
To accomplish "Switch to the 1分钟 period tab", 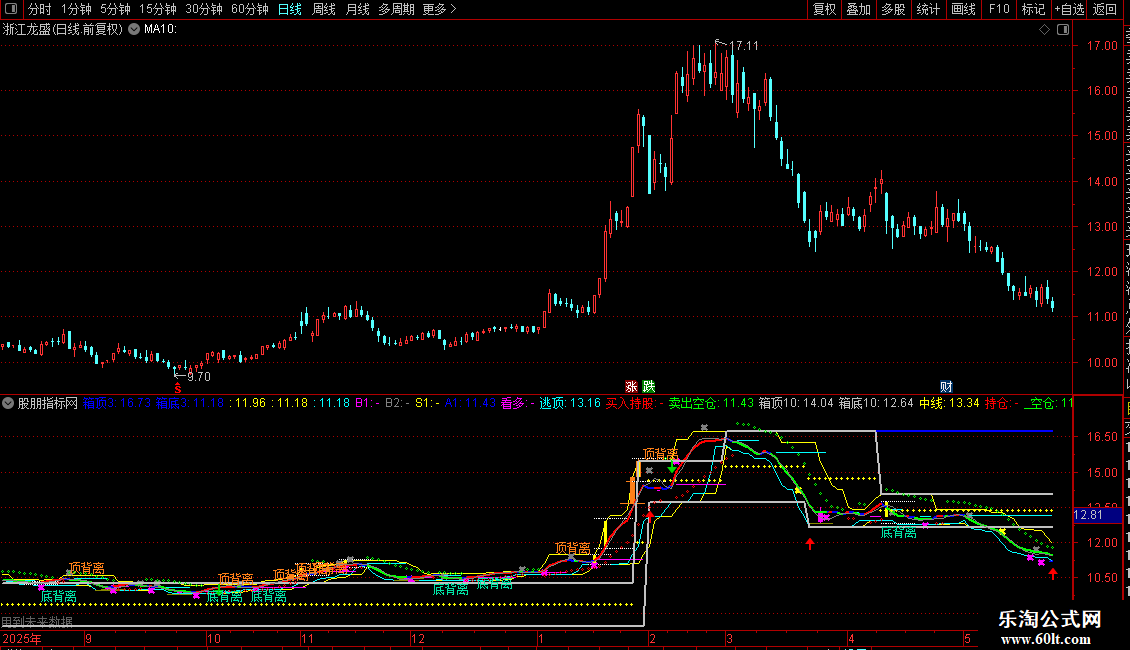I will (76, 9).
